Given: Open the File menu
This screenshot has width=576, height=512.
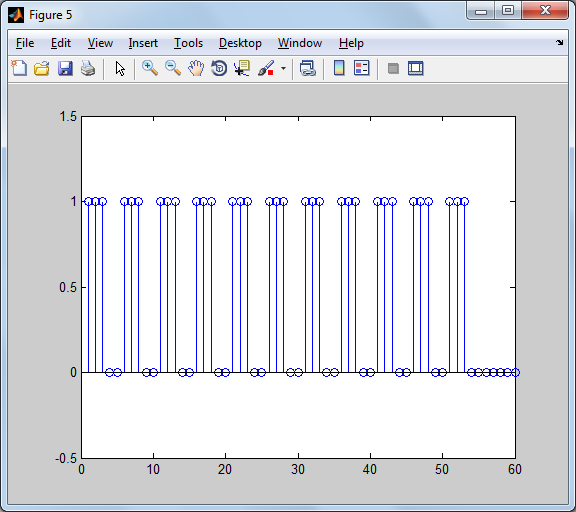Looking at the screenshot, I should pos(25,43).
